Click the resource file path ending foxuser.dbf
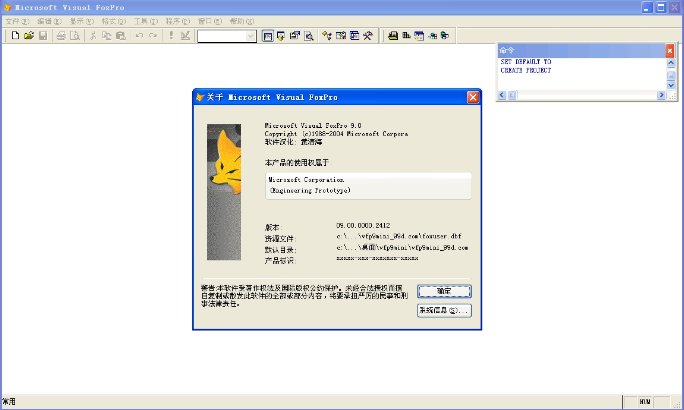 [399, 236]
